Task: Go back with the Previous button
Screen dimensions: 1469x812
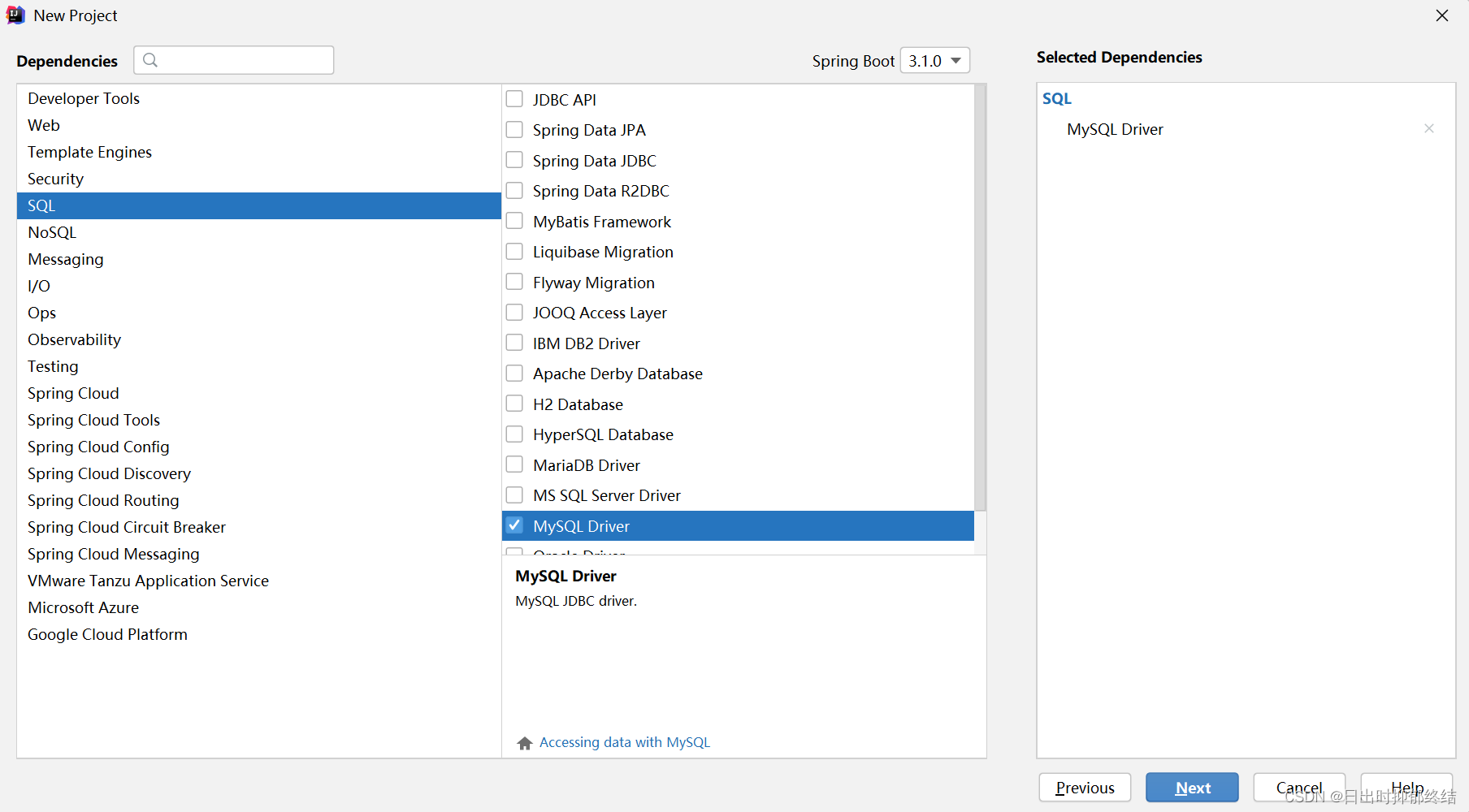Action: coord(1085,788)
